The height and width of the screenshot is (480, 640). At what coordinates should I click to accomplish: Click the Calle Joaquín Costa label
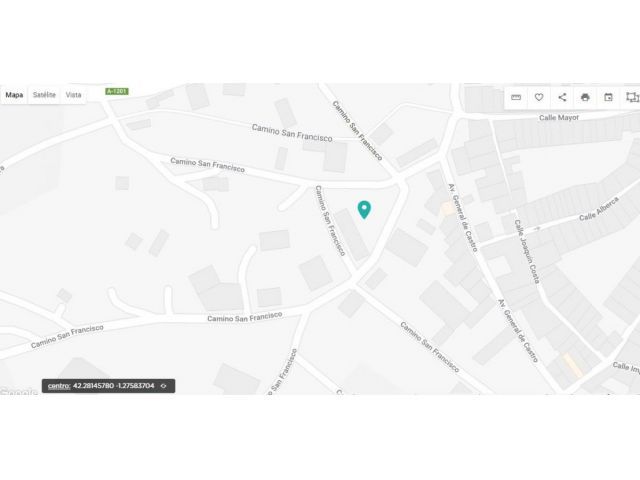[527, 251]
